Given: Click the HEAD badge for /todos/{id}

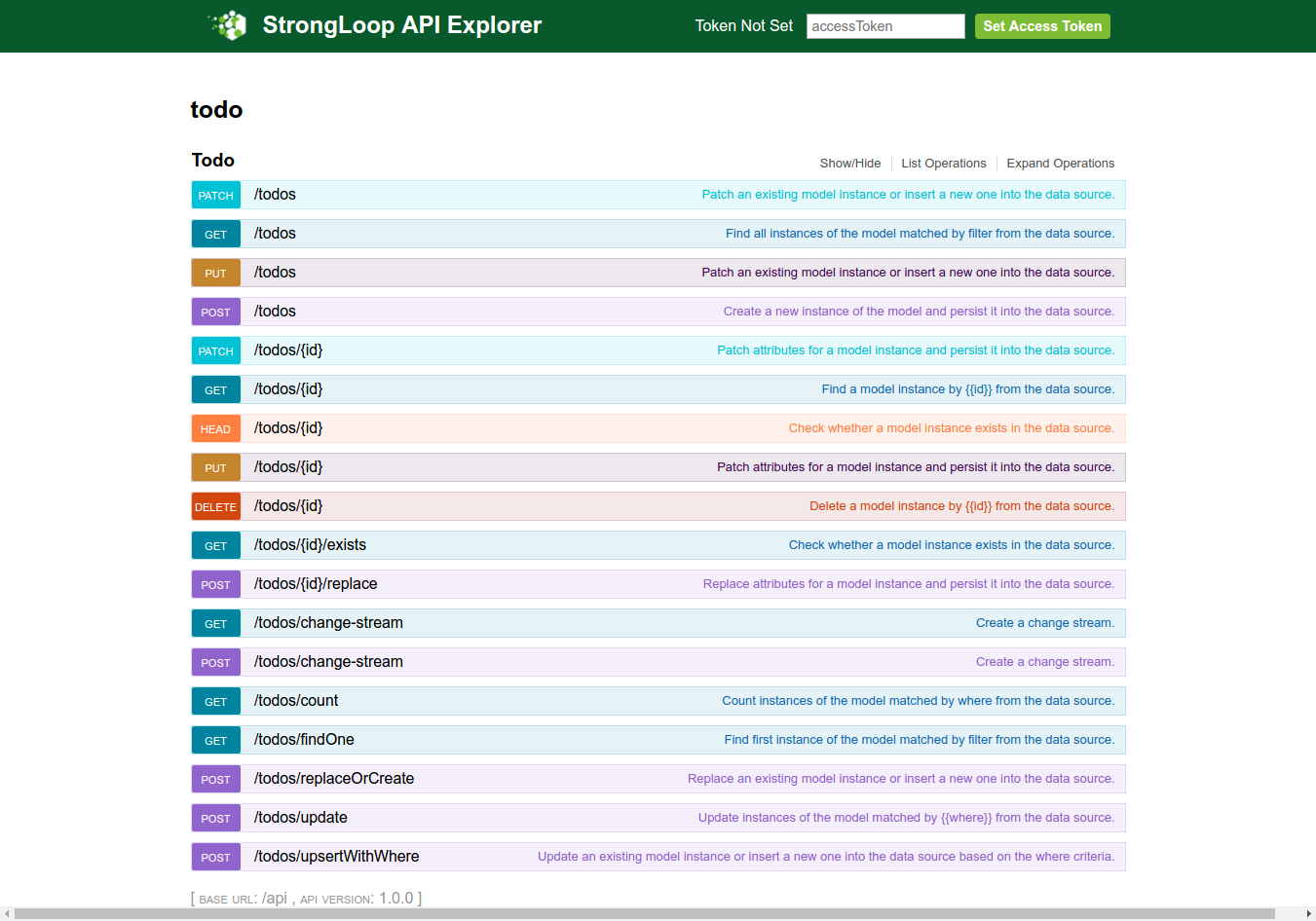Looking at the screenshot, I should click(x=215, y=429).
